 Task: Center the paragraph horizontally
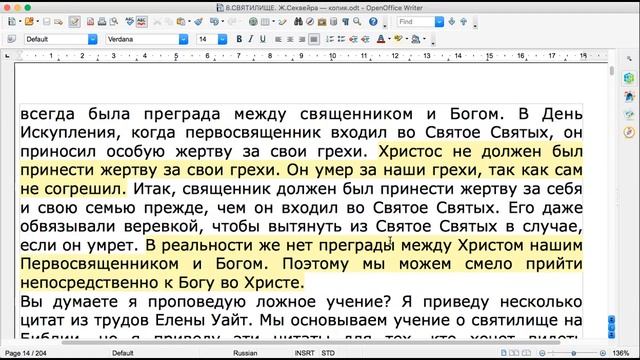[290, 39]
